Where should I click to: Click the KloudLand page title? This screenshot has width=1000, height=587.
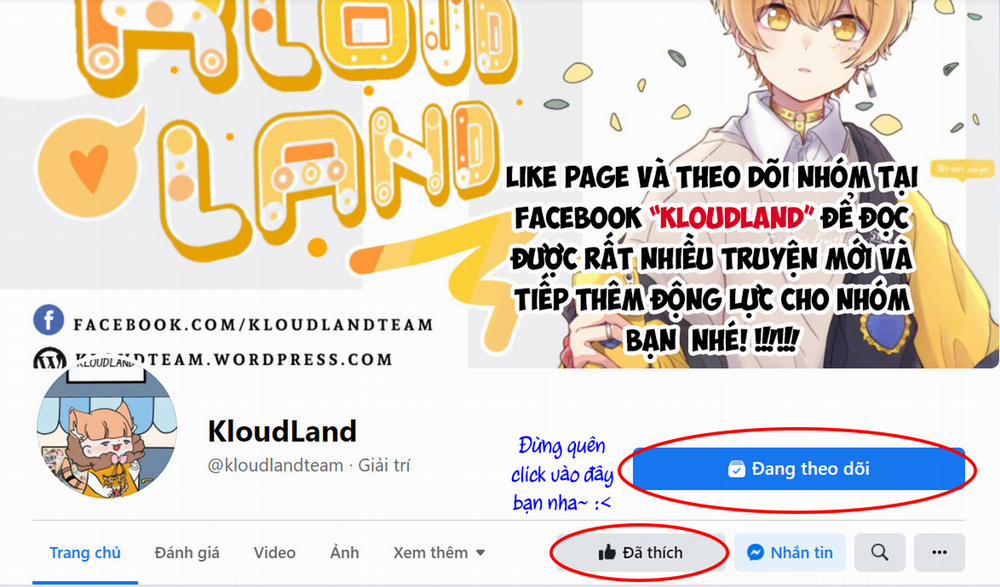282,431
